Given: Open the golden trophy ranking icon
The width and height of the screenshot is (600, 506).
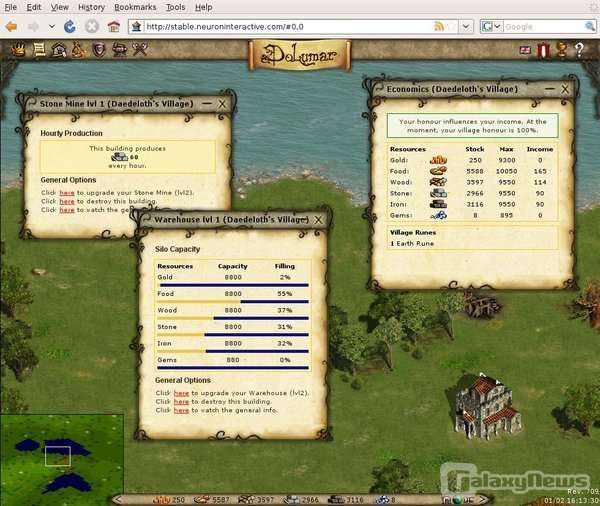Looking at the screenshot, I should (x=561, y=49).
